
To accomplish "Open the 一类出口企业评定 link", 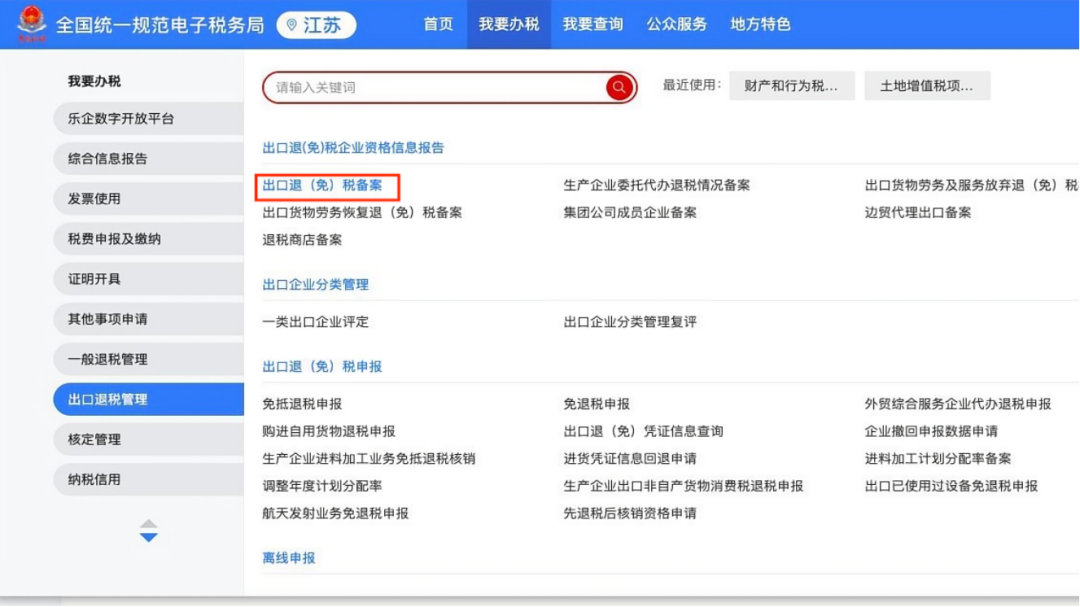I will [x=315, y=322].
